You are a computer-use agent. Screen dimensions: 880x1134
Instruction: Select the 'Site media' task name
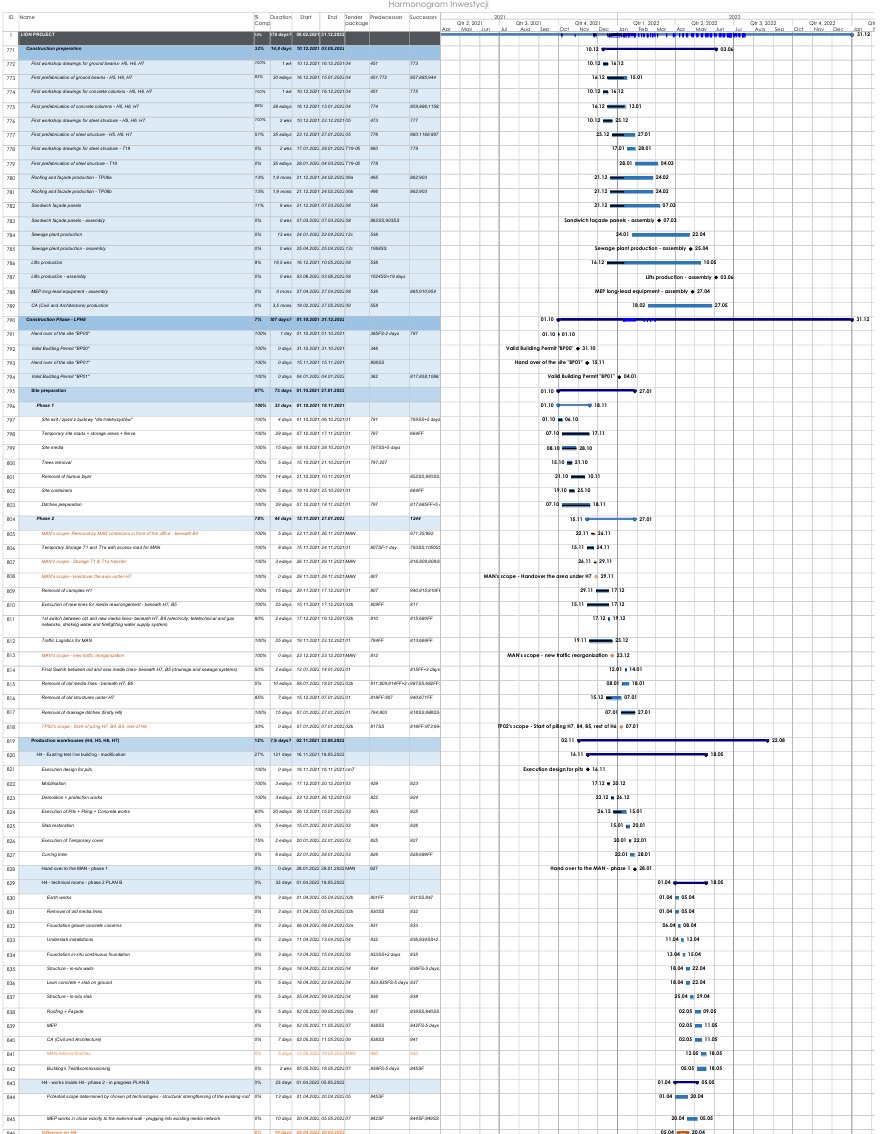[x=52, y=448]
